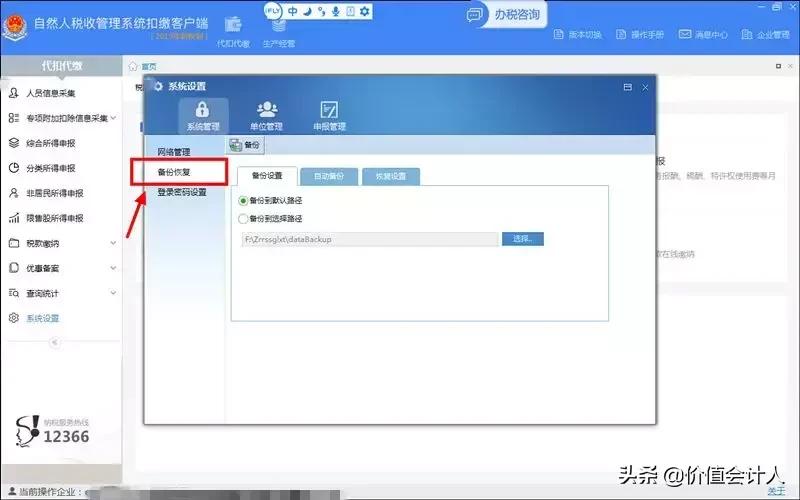Open 企业管理 in top bar

tap(765, 34)
